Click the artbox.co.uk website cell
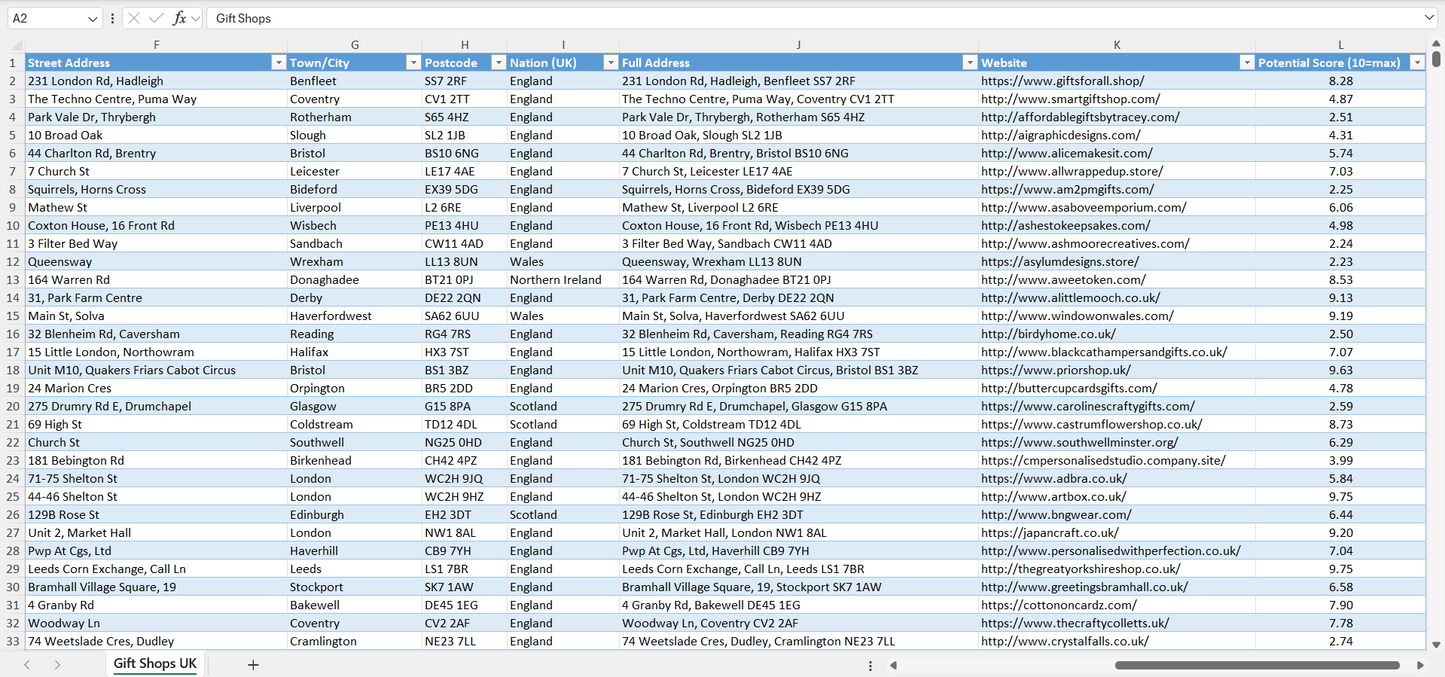 (1053, 497)
